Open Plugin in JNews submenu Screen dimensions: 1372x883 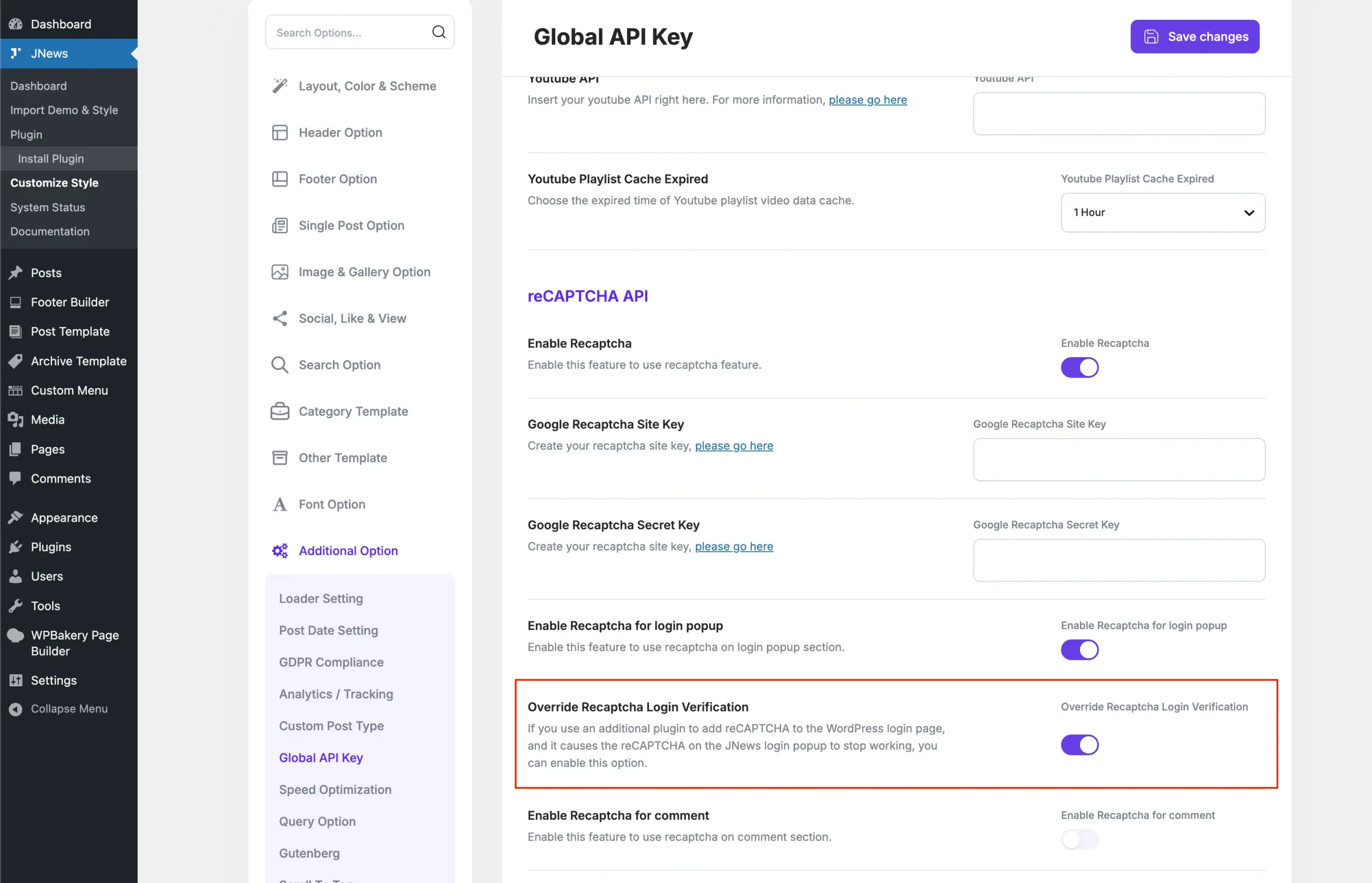[26, 134]
